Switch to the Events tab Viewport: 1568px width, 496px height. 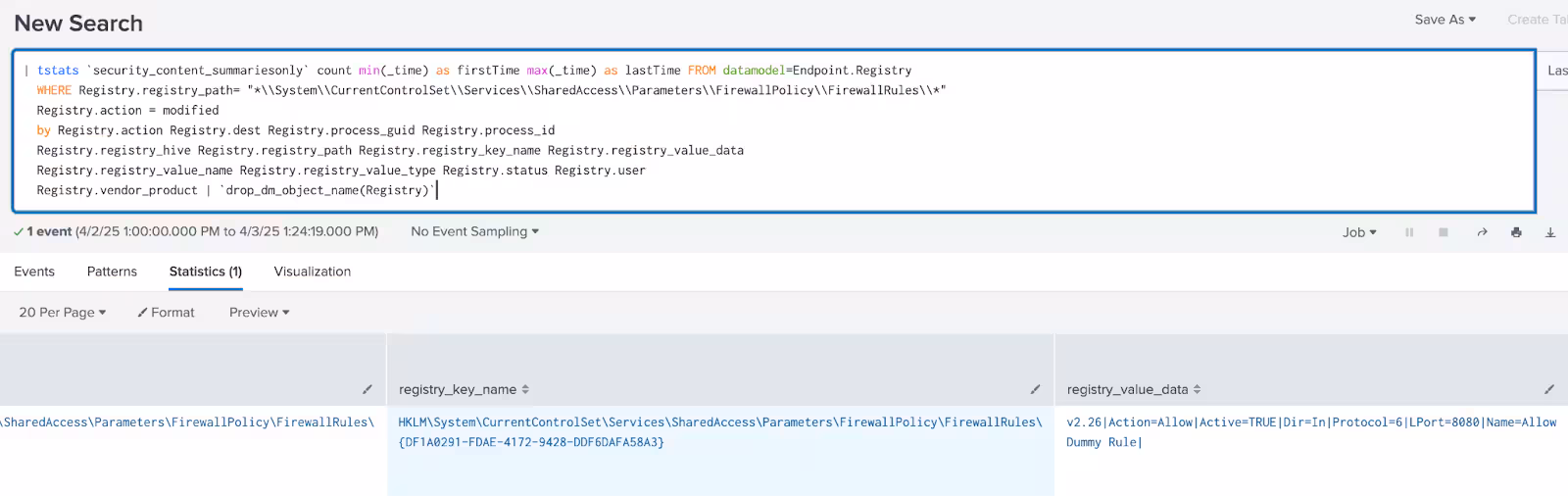click(x=34, y=272)
